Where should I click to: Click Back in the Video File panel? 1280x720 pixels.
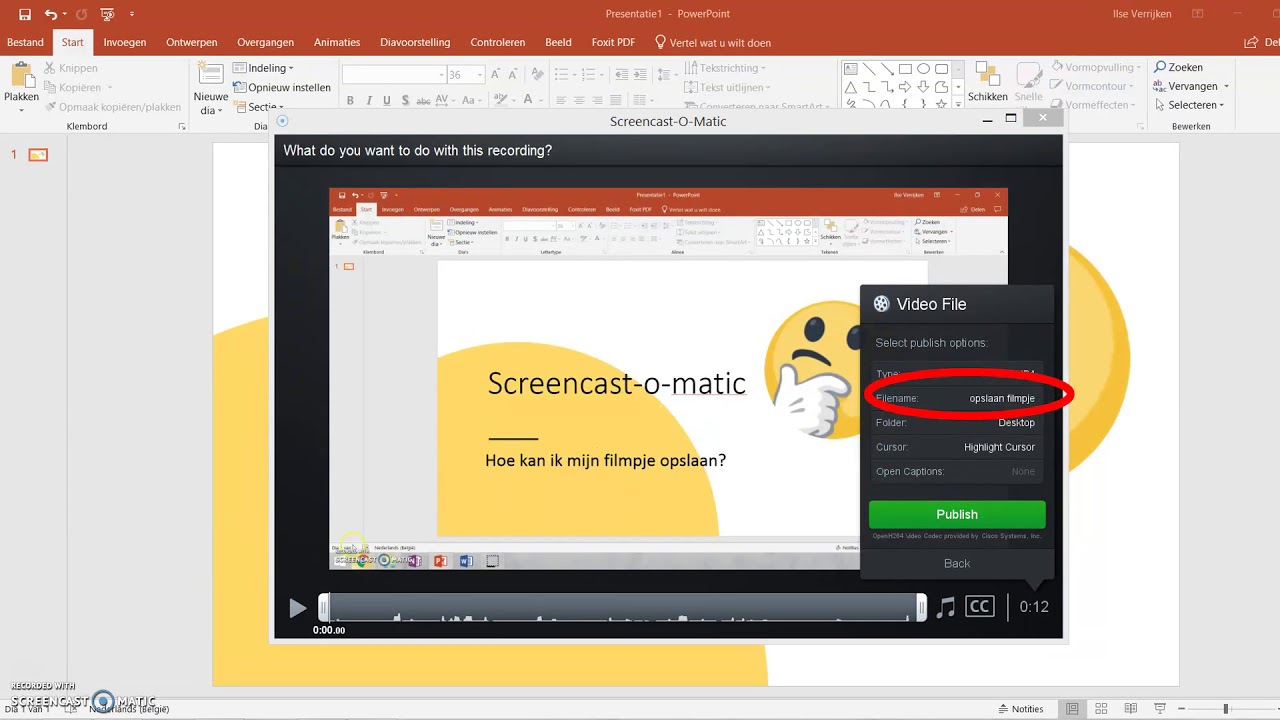click(x=957, y=563)
